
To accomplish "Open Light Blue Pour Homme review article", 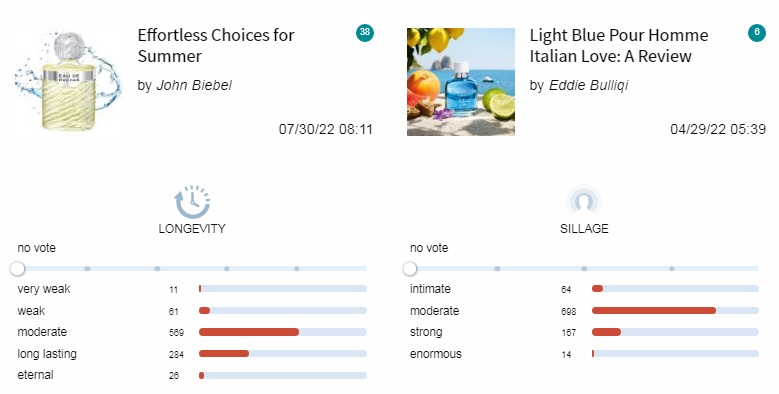I will click(x=619, y=45).
